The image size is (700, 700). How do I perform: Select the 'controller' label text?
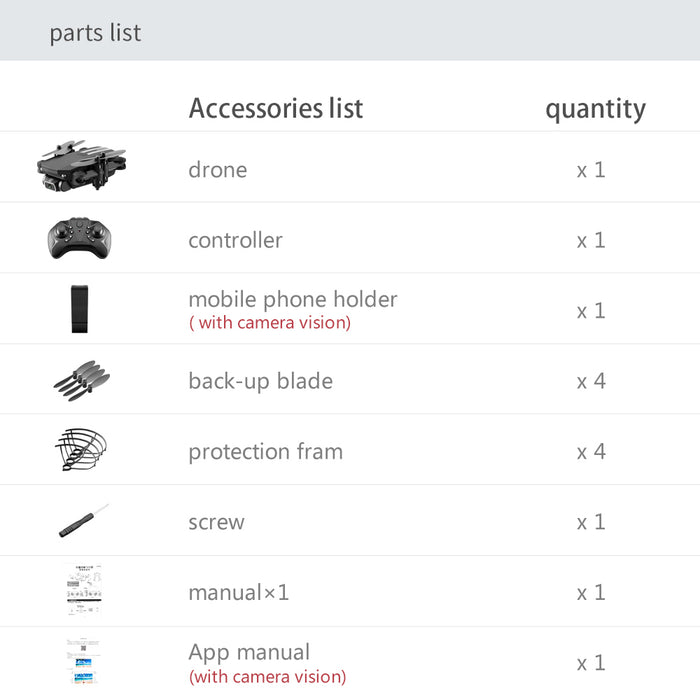pos(235,240)
